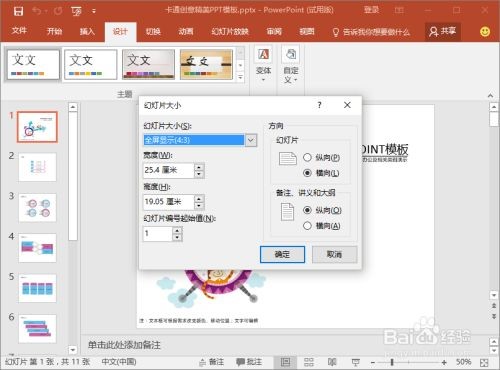This screenshot has width=500, height=370.
Task: Select notes landscape 横向(A) radio button
Action: coord(307,226)
